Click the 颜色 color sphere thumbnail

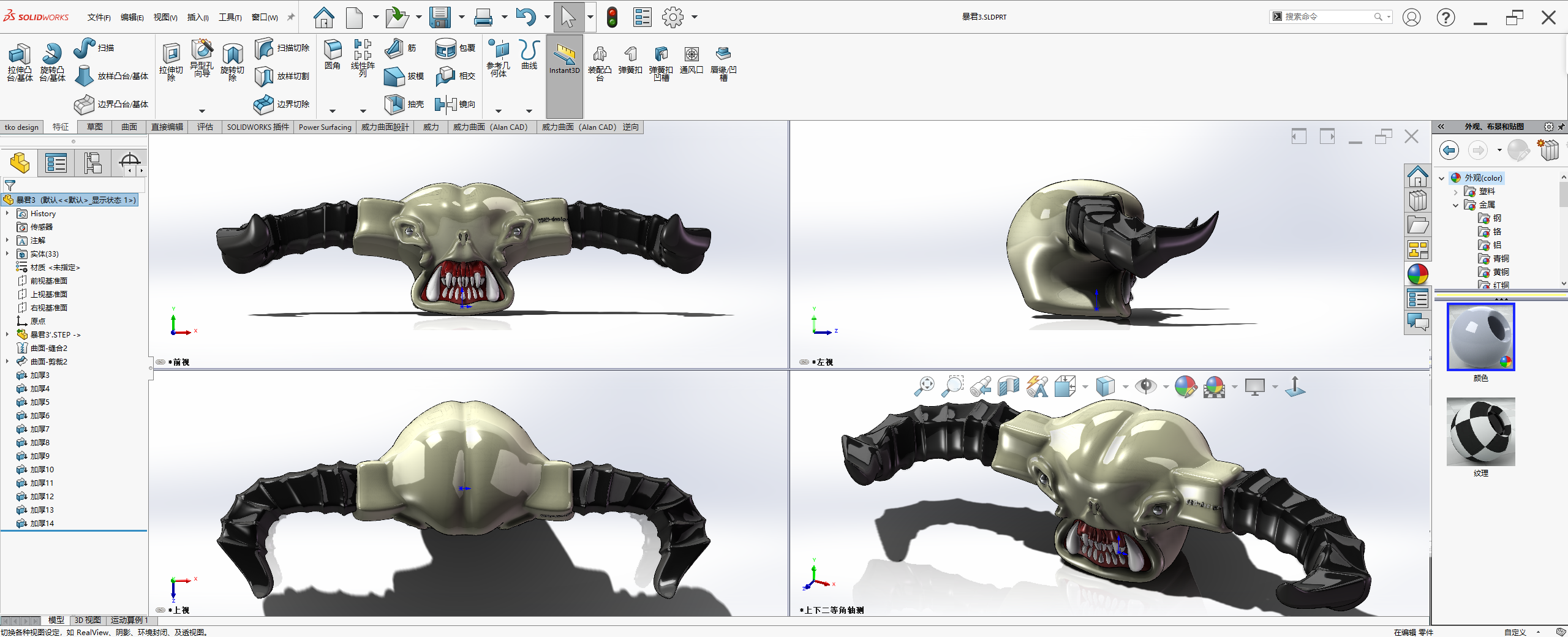(1480, 337)
